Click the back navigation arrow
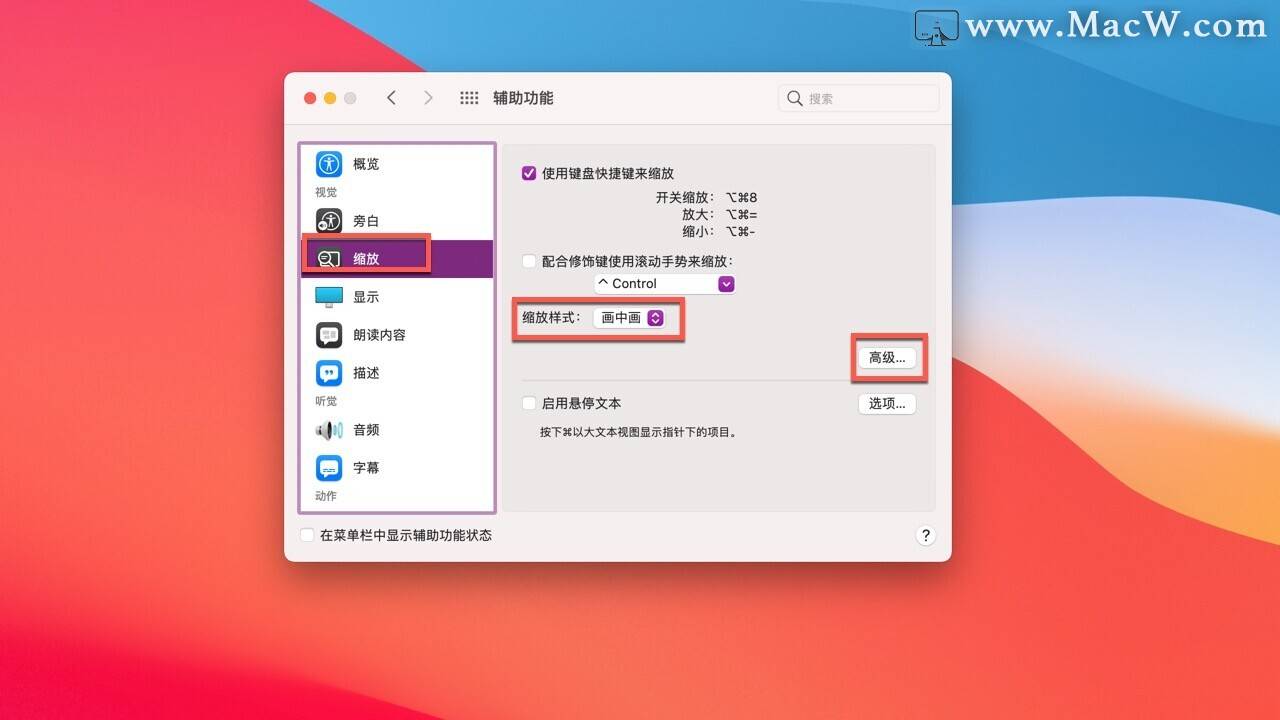Viewport: 1280px width, 720px height. [x=392, y=97]
